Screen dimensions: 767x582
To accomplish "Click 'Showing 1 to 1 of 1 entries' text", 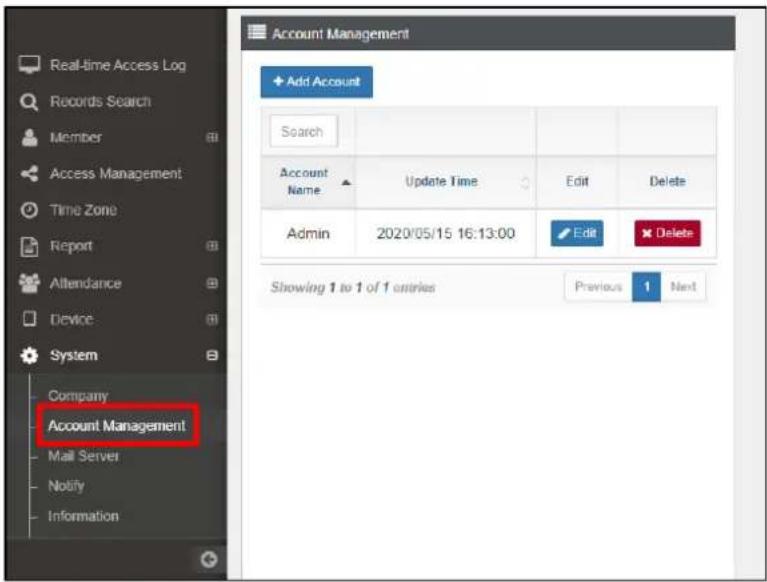I will point(353,287).
